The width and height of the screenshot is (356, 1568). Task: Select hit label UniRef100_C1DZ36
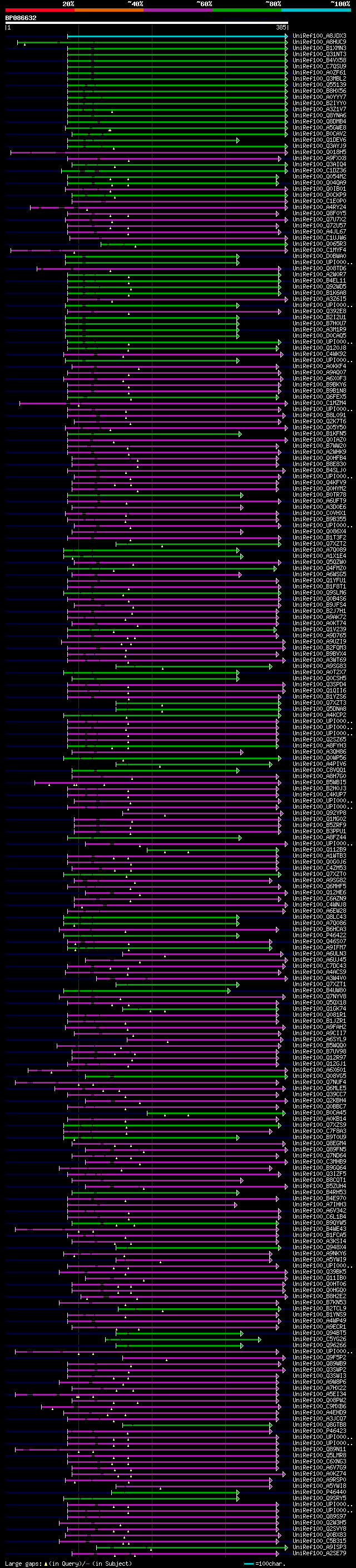(x=319, y=170)
